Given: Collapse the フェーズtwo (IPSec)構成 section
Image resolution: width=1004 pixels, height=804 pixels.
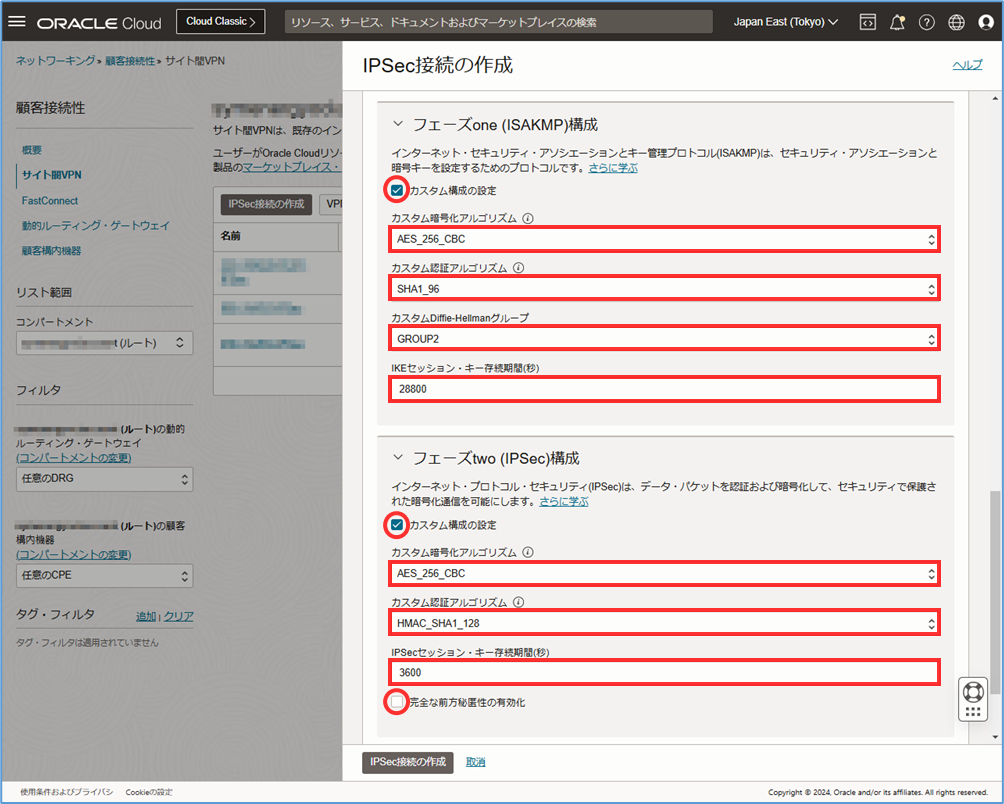Looking at the screenshot, I should pos(398,458).
